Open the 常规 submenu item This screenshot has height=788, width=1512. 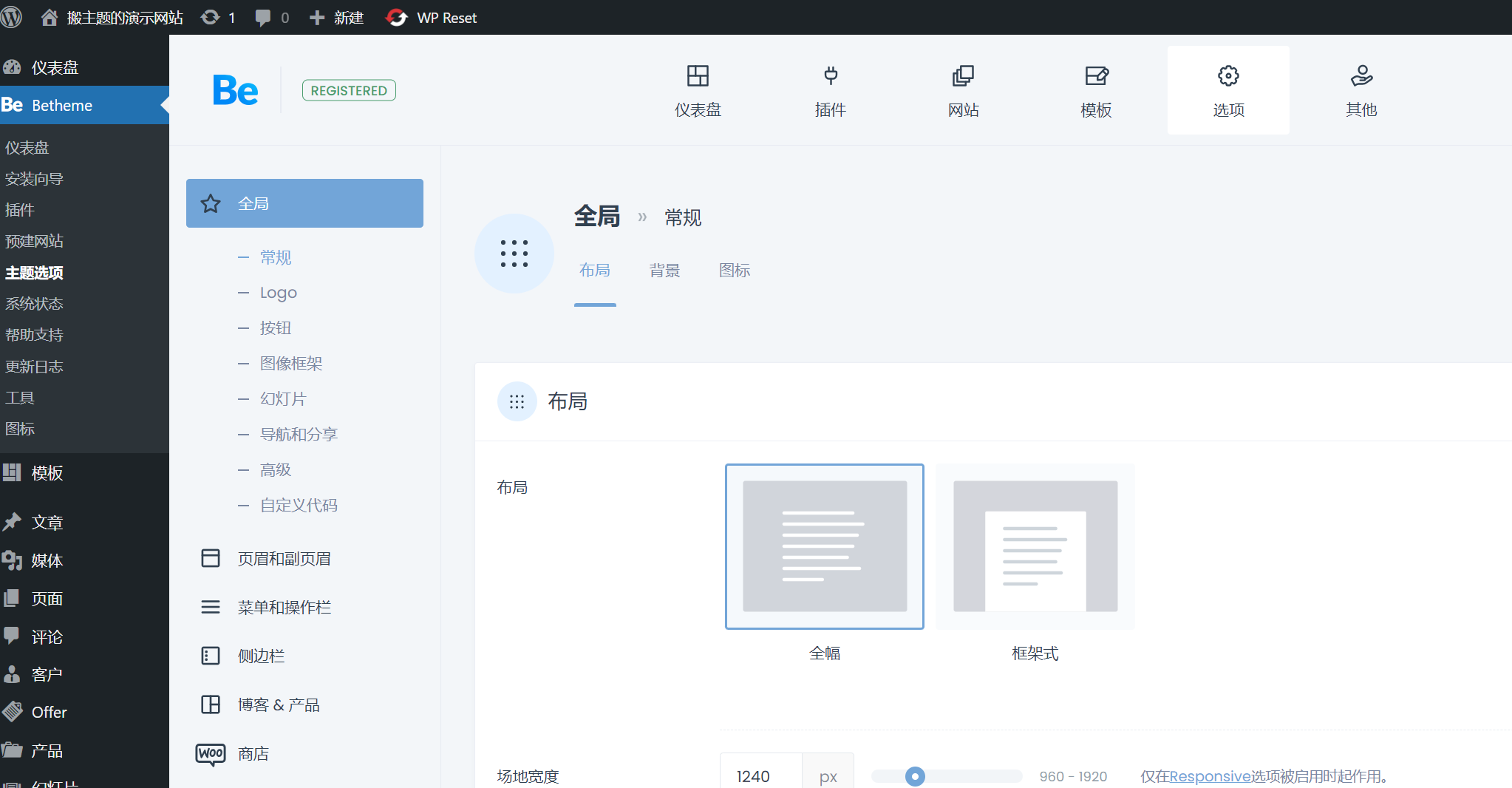click(276, 257)
